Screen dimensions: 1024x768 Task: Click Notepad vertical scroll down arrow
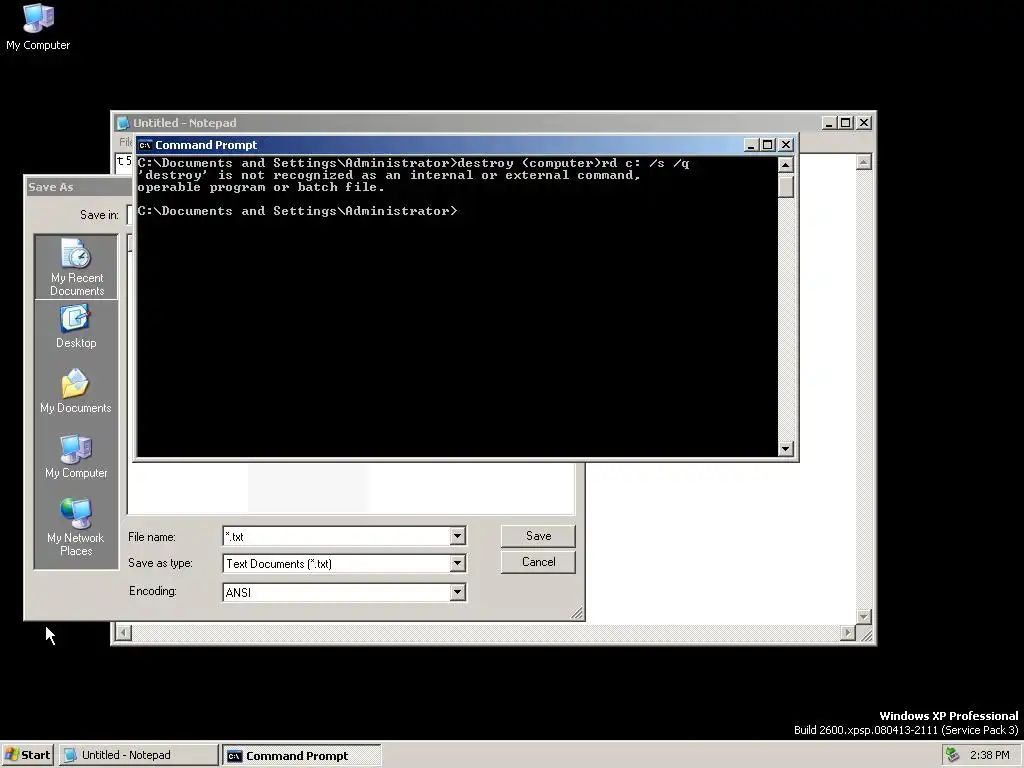(863, 616)
